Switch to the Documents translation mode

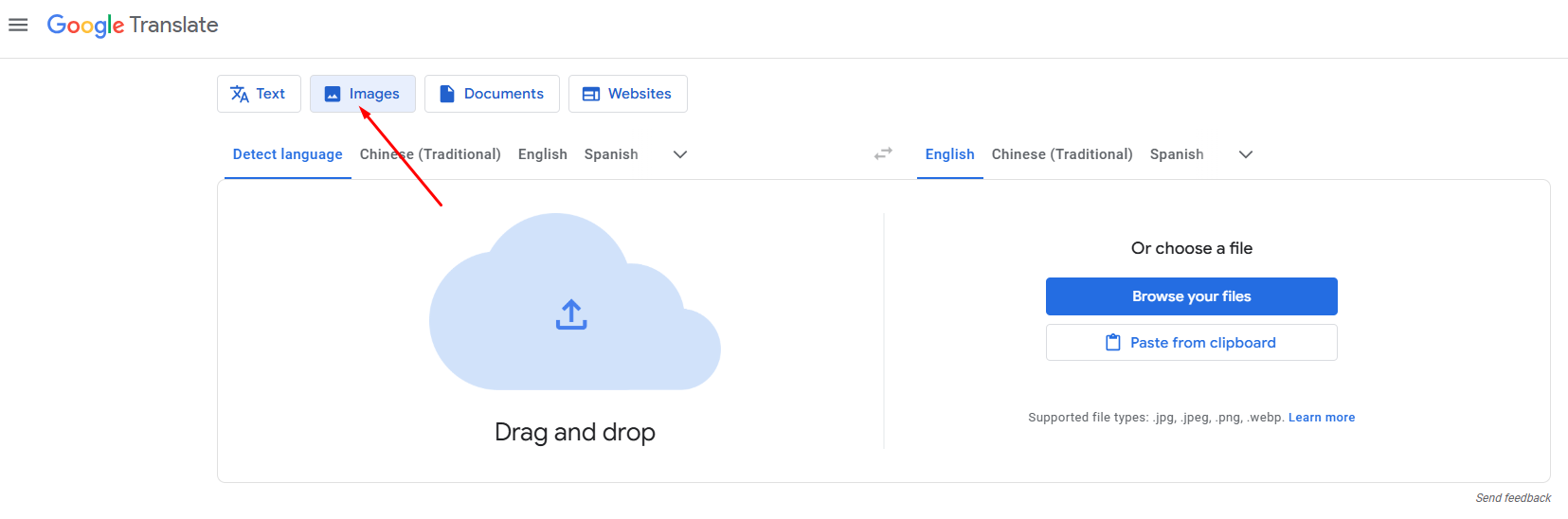492,94
